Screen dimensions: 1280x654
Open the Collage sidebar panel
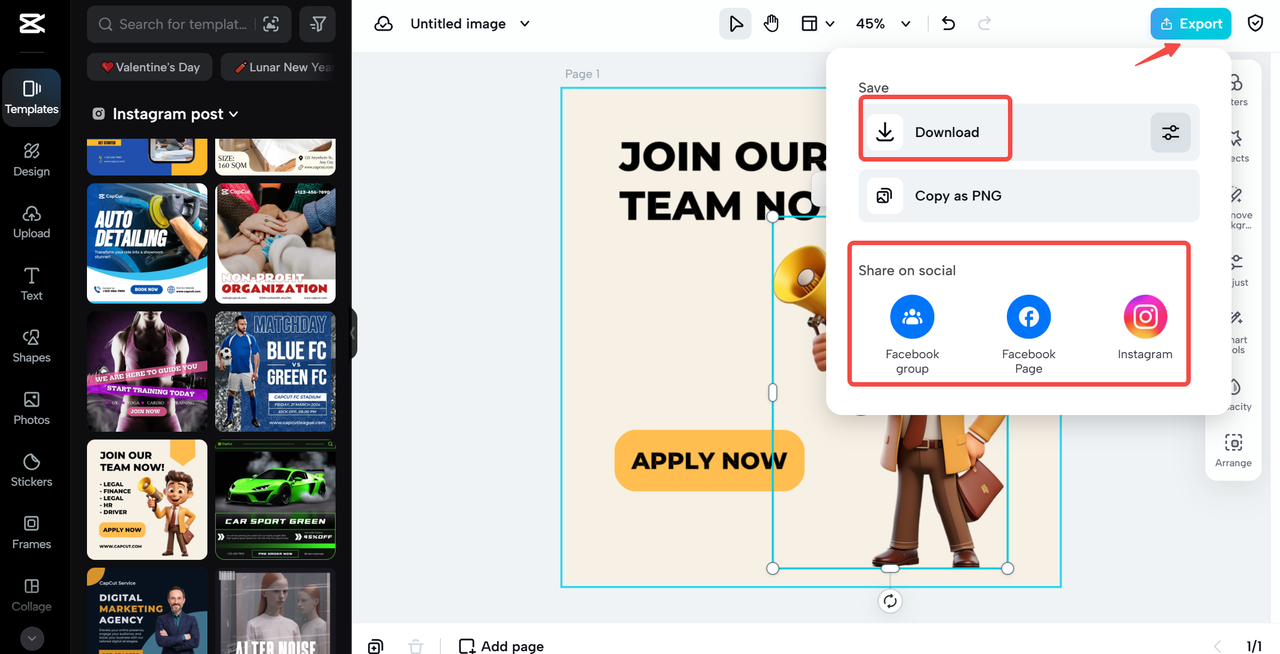(31, 594)
